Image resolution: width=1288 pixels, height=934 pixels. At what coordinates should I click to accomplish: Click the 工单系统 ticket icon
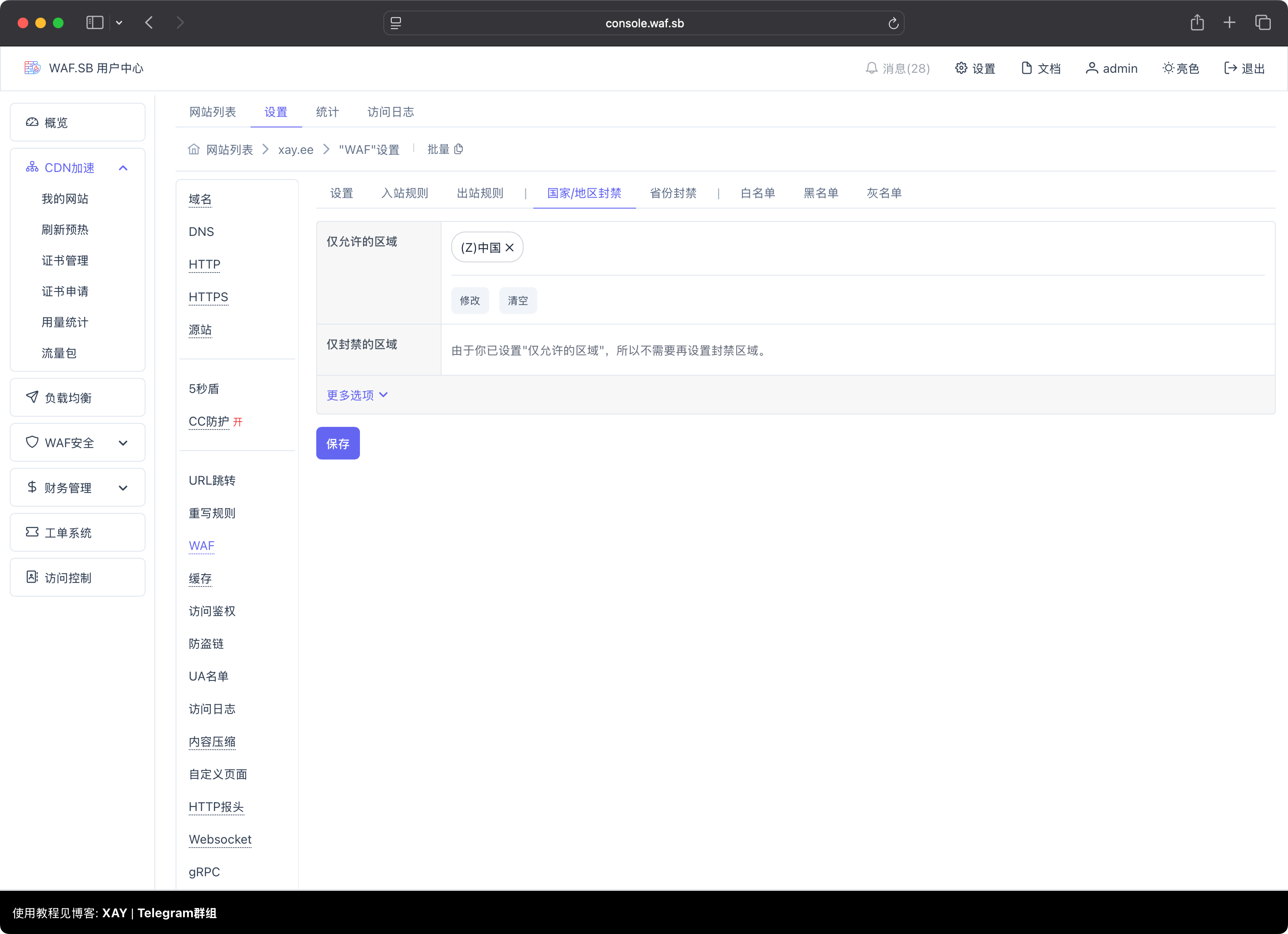32,532
